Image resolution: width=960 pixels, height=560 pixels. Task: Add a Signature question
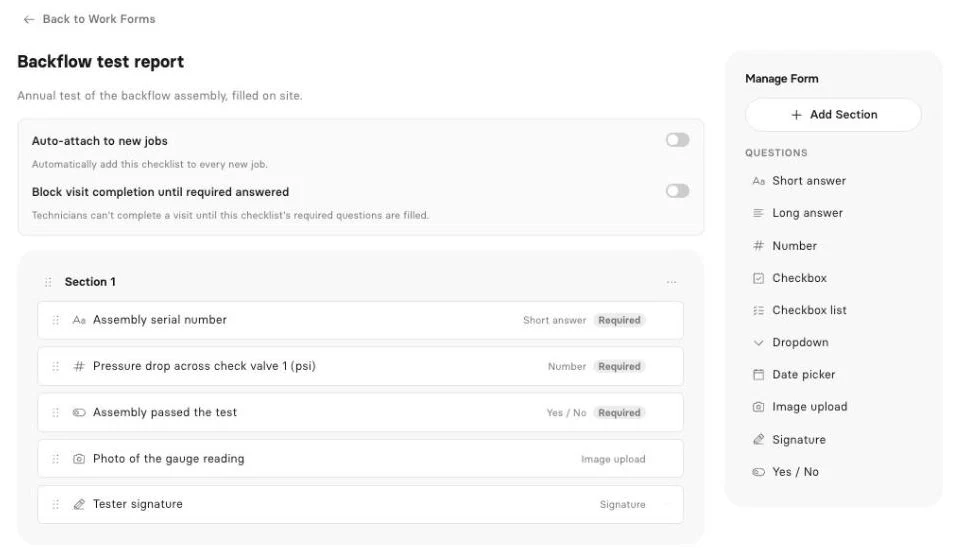(798, 439)
